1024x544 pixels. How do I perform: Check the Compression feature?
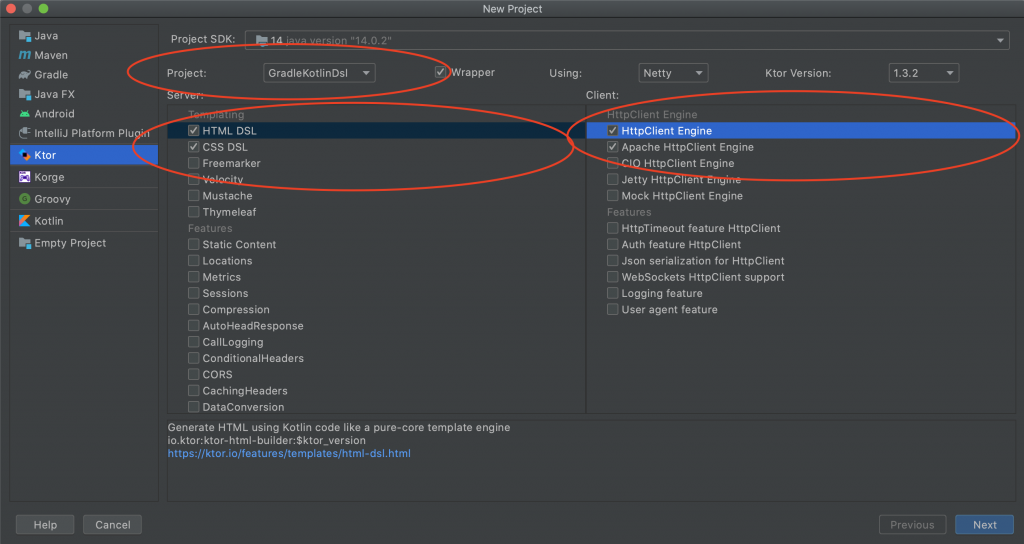pos(193,310)
